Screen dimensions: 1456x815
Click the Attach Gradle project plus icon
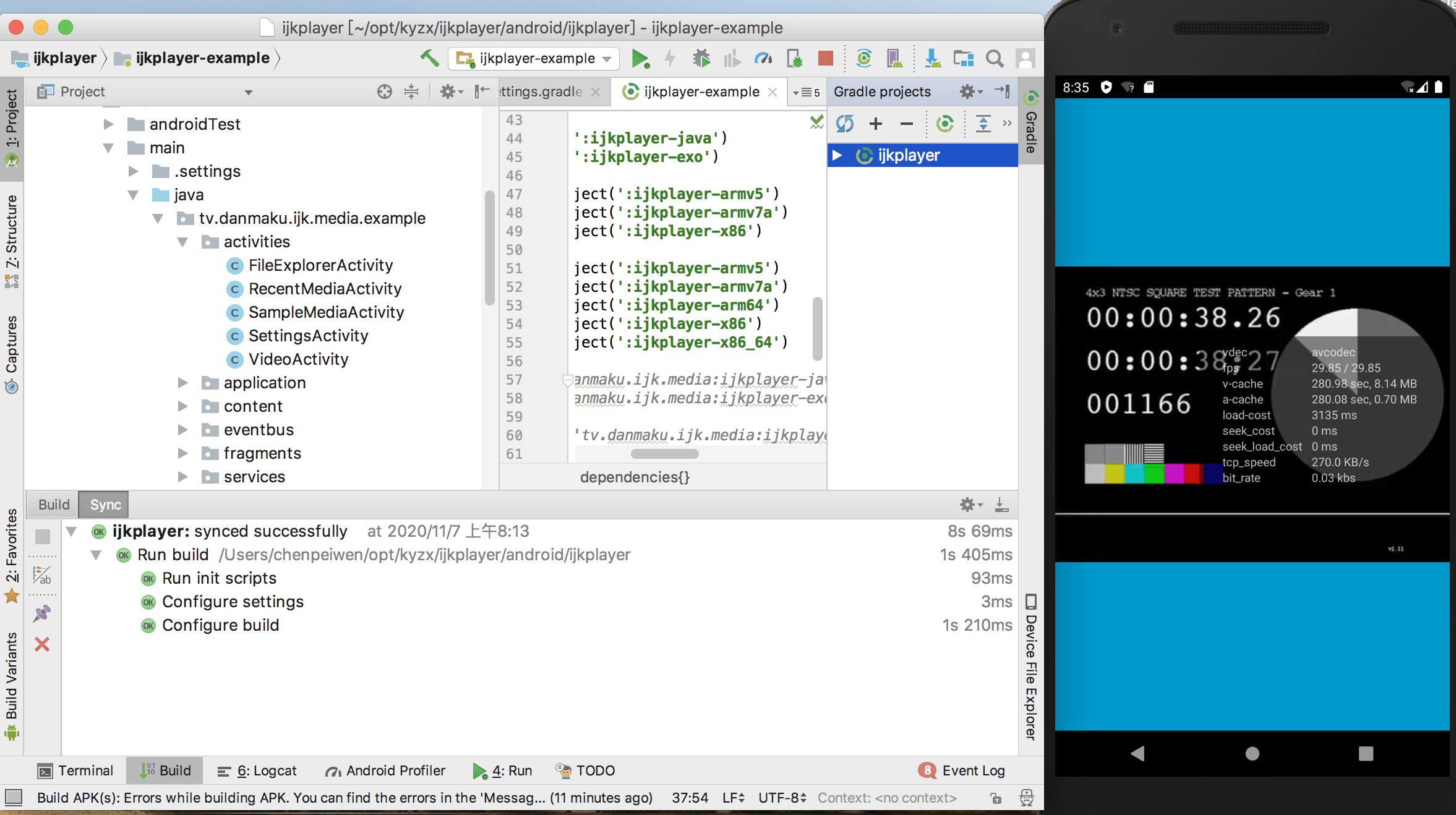coord(875,124)
